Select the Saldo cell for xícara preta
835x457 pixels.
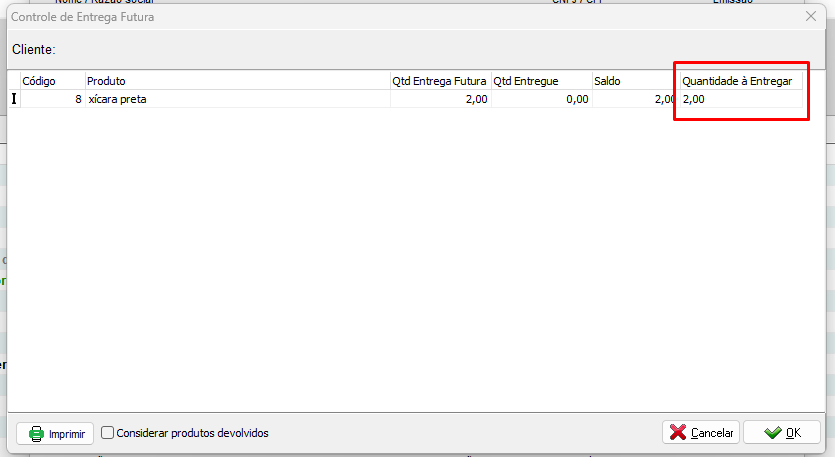coord(634,99)
